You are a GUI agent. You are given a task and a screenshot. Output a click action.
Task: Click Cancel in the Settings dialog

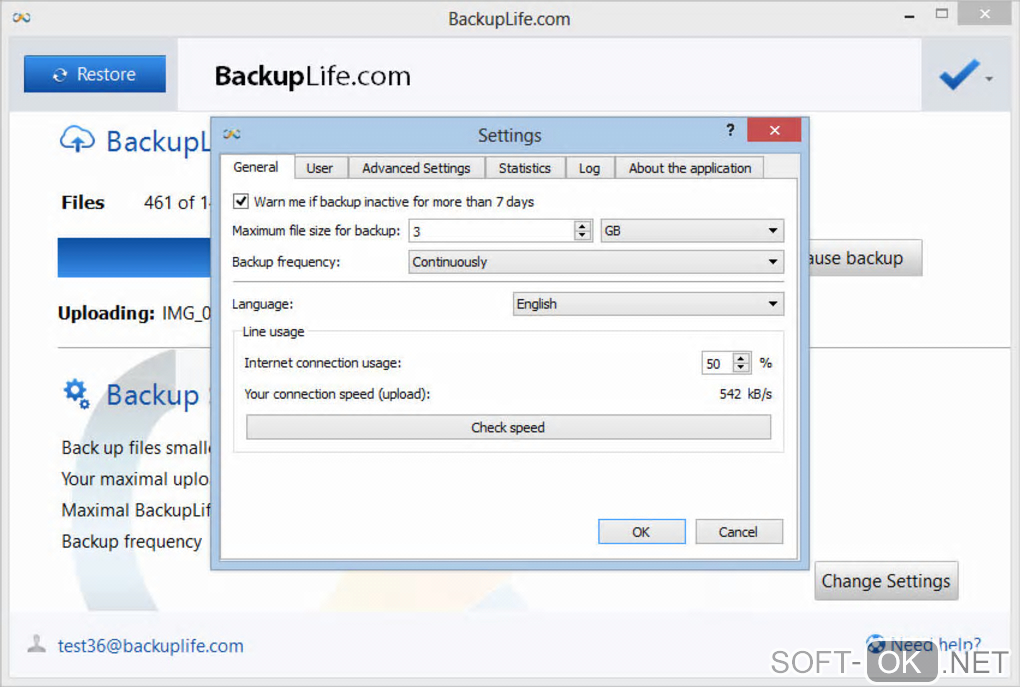coord(738,532)
